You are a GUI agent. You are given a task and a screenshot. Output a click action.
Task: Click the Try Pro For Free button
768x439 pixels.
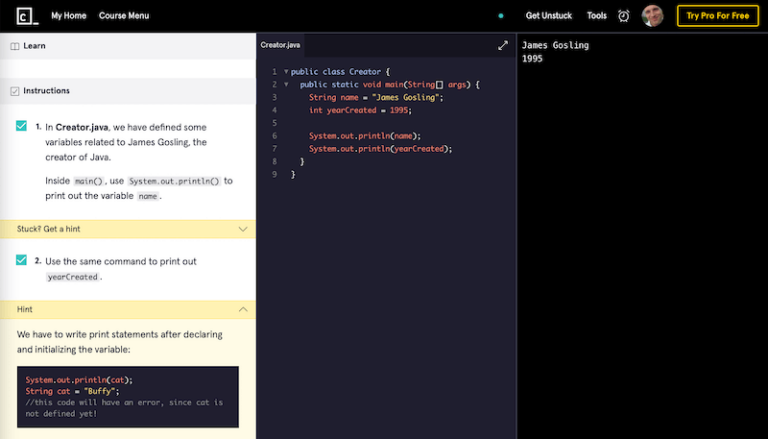coord(717,16)
